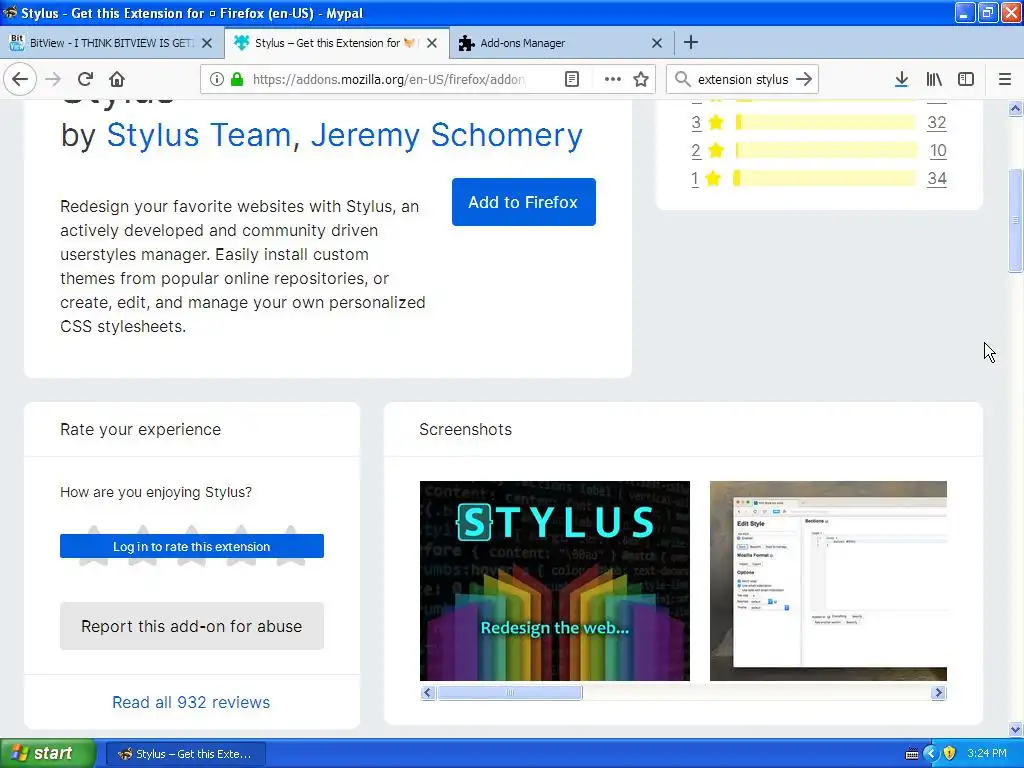
Task: Open the hamburger application menu
Action: [1004, 79]
